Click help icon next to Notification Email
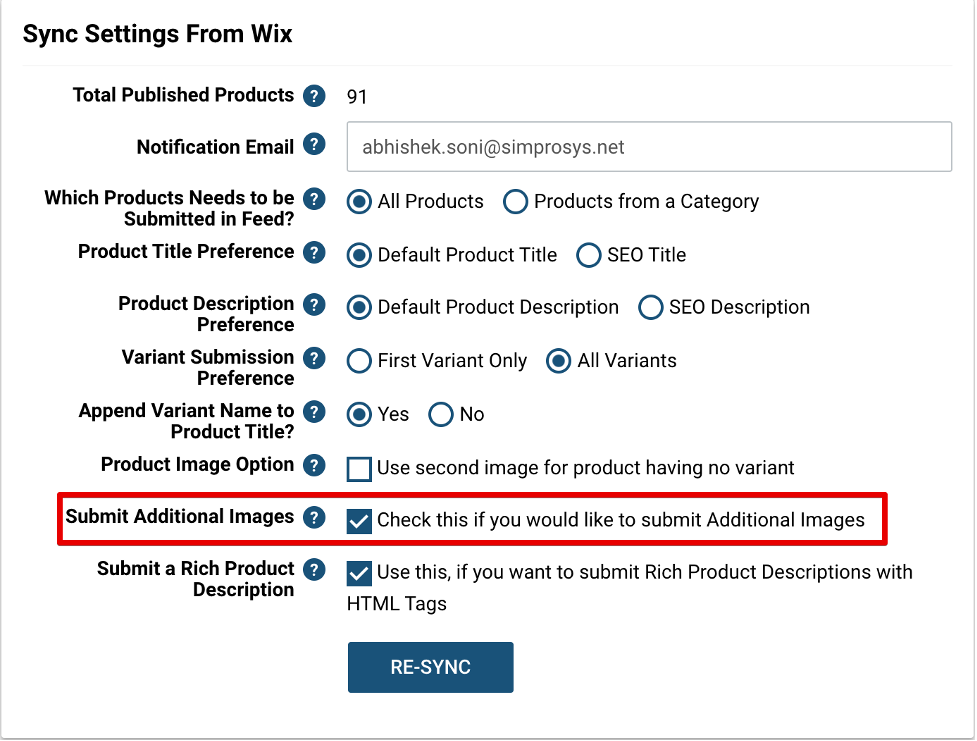Image resolution: width=977 pixels, height=741 pixels. (x=314, y=145)
